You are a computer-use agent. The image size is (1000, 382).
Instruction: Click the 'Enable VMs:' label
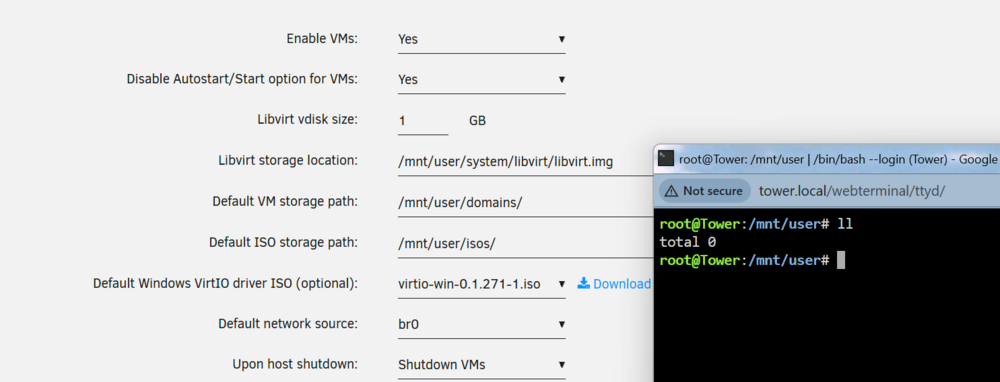click(322, 38)
